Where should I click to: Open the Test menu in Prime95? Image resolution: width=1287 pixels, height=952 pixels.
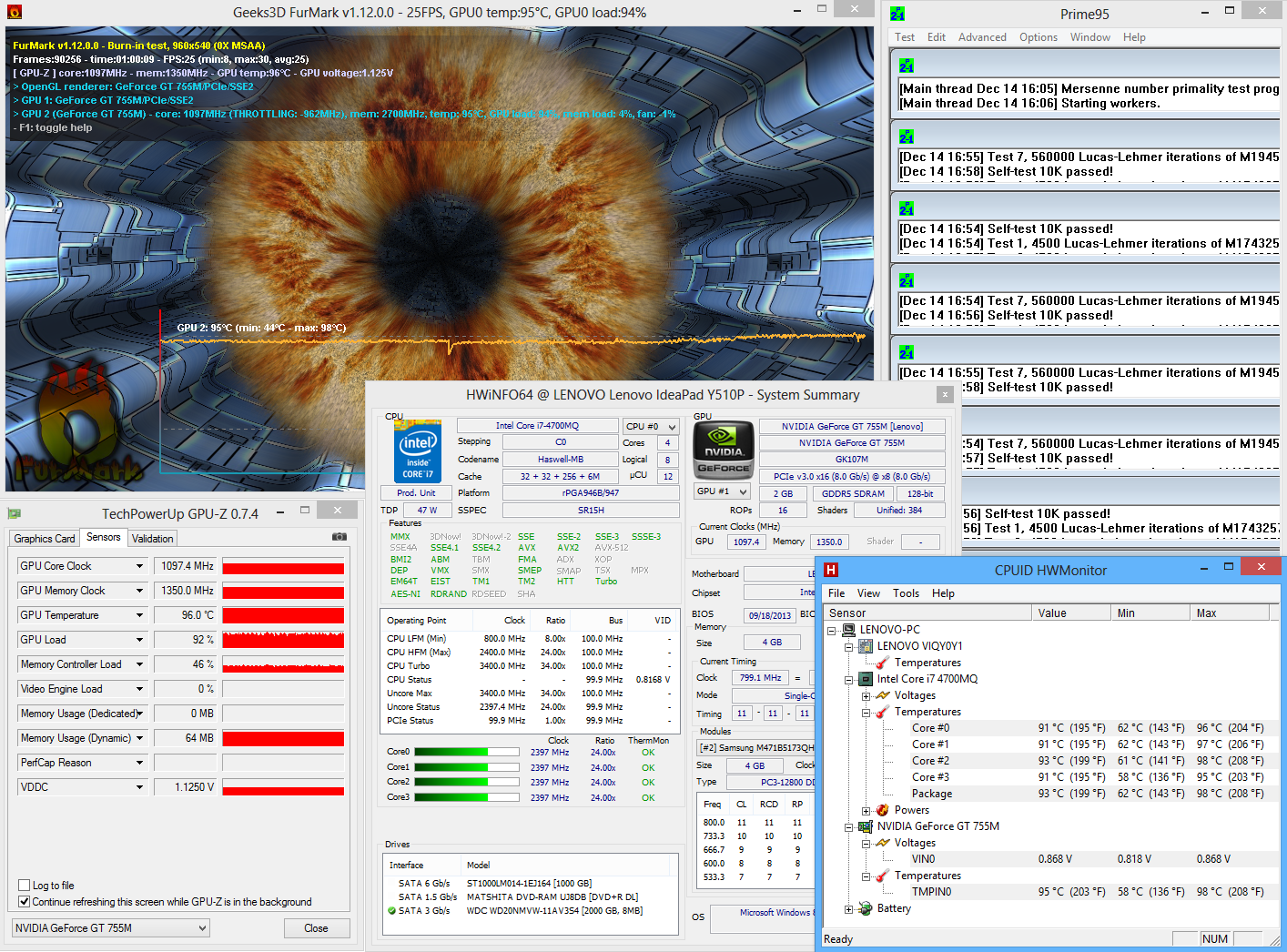point(905,37)
